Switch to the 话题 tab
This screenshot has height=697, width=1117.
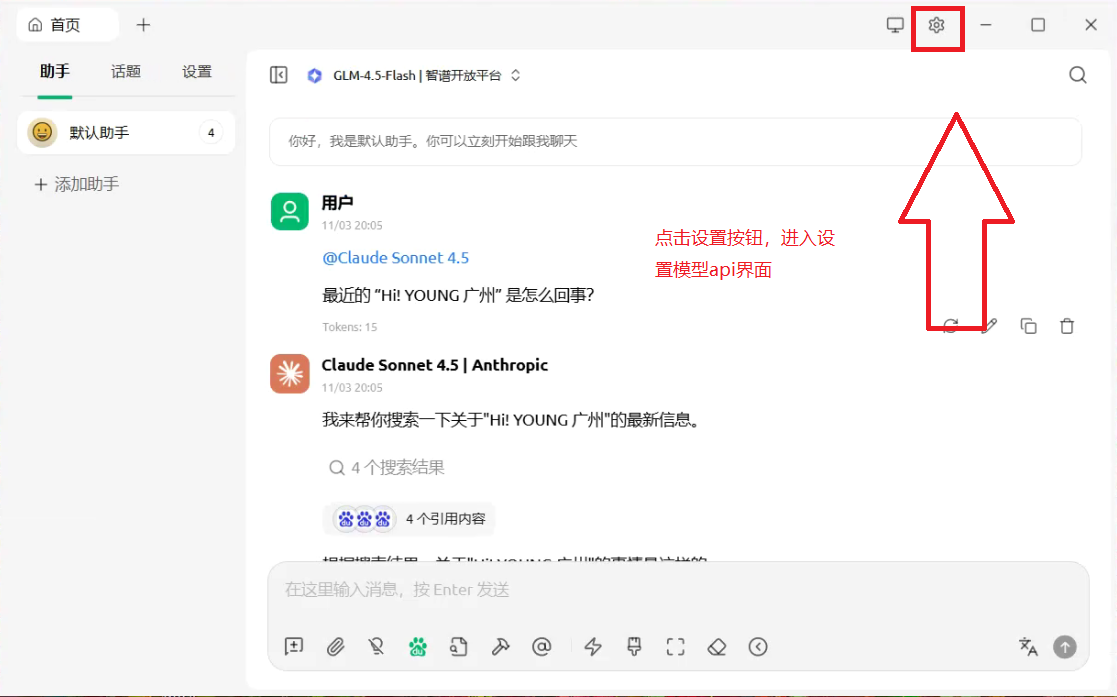125,71
